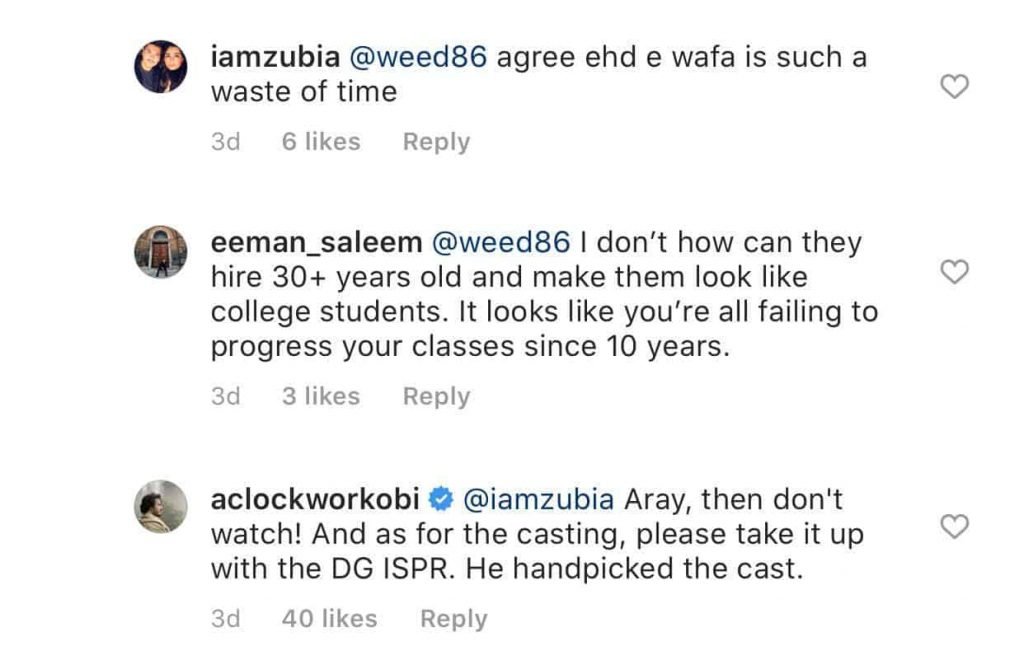Like aclockworkobi's reply via heart icon
Image resolution: width=1024 pixels, height=660 pixels.
click(956, 527)
